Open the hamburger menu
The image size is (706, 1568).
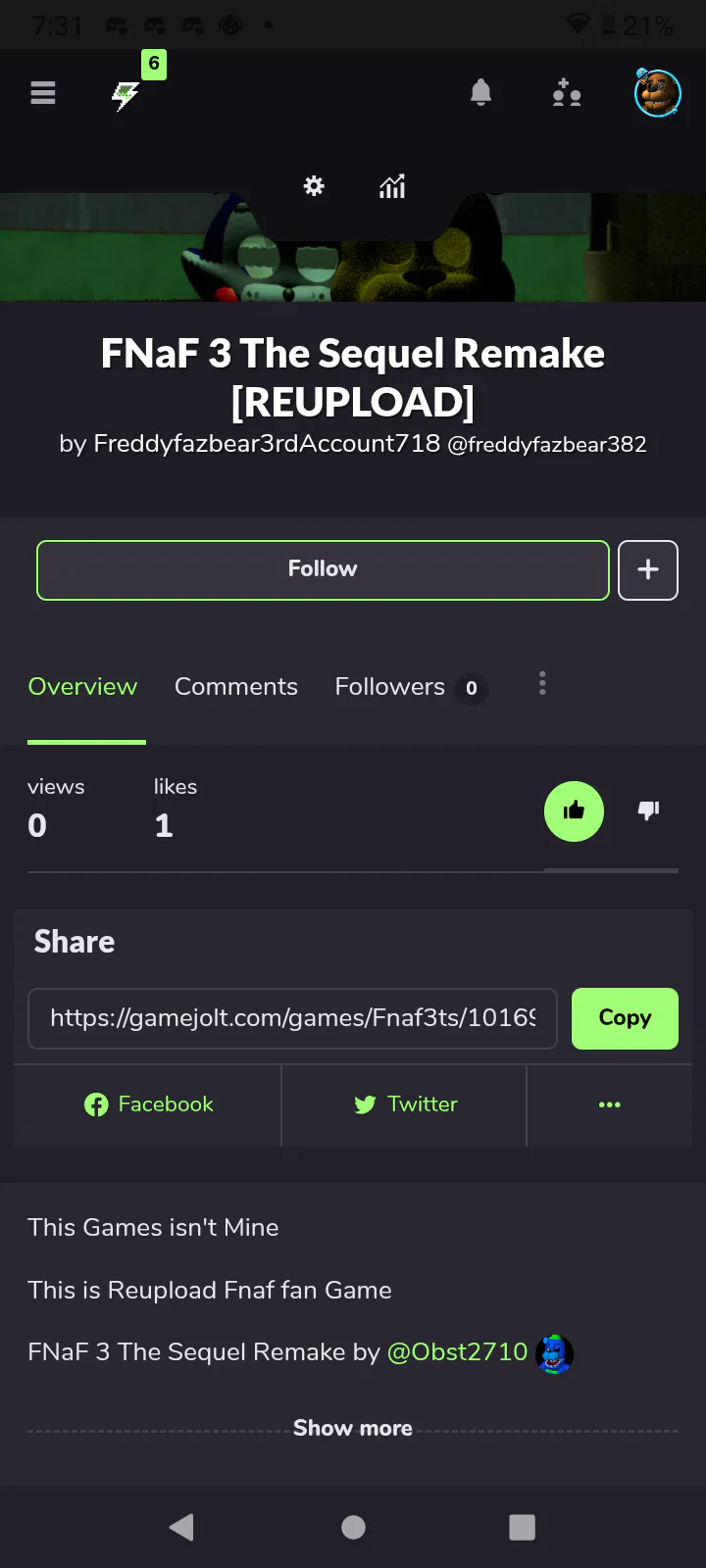point(43,93)
